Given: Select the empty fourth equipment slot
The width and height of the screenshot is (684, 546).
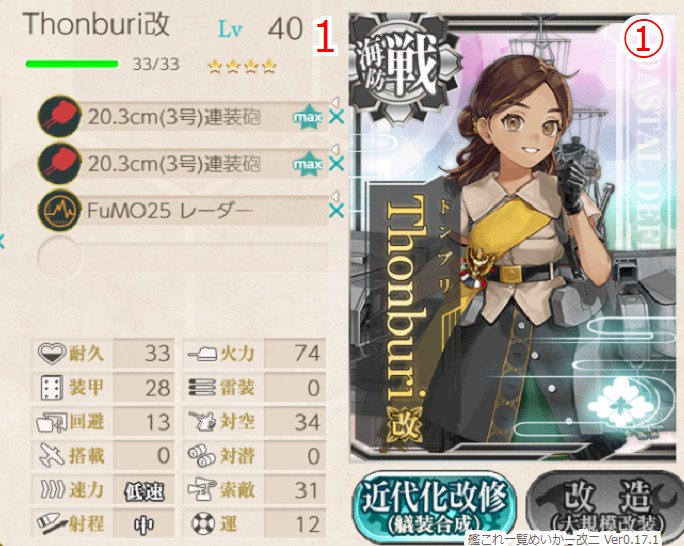Looking at the screenshot, I should pos(183,257).
